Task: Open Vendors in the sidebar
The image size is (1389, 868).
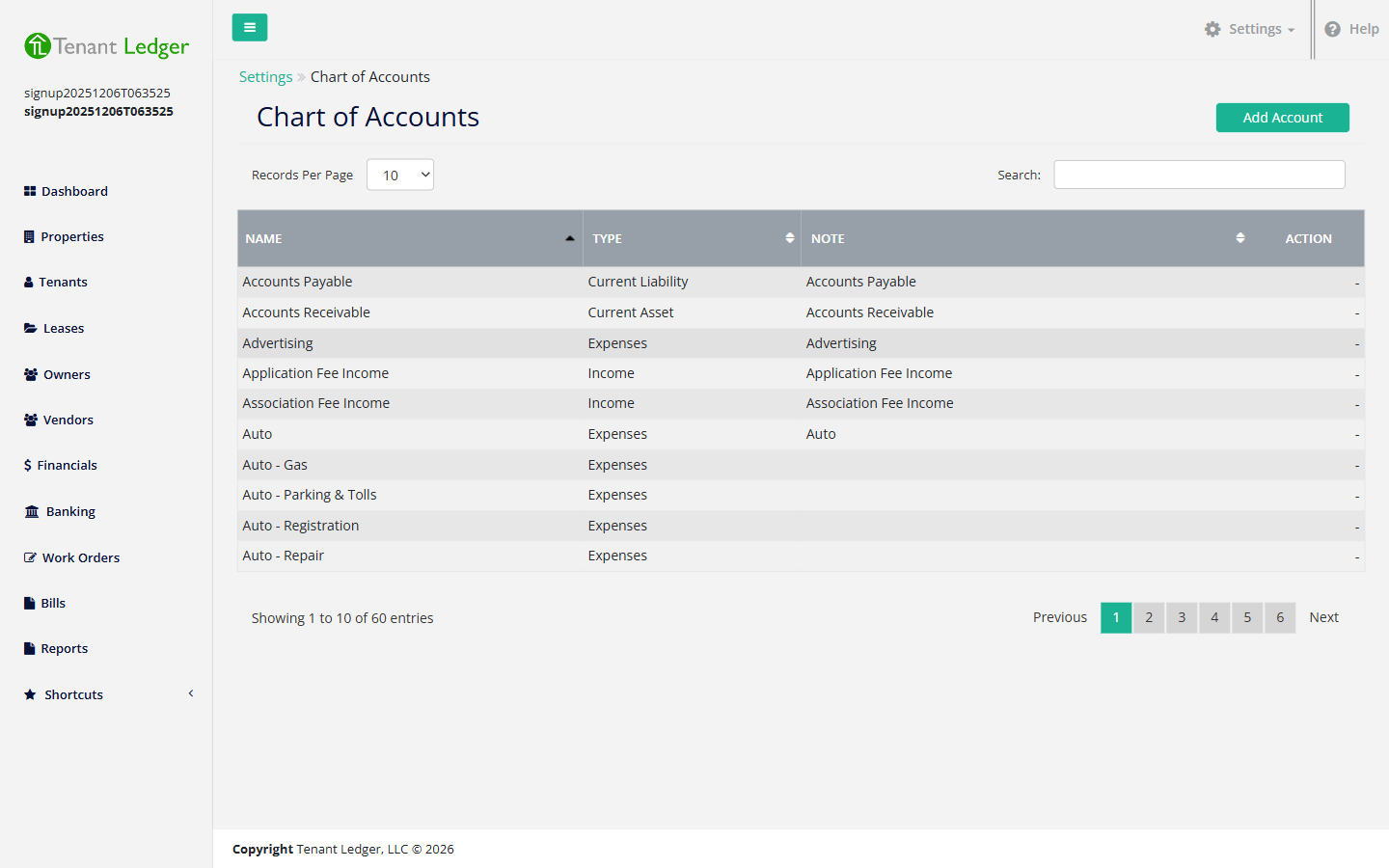Action: click(x=68, y=420)
